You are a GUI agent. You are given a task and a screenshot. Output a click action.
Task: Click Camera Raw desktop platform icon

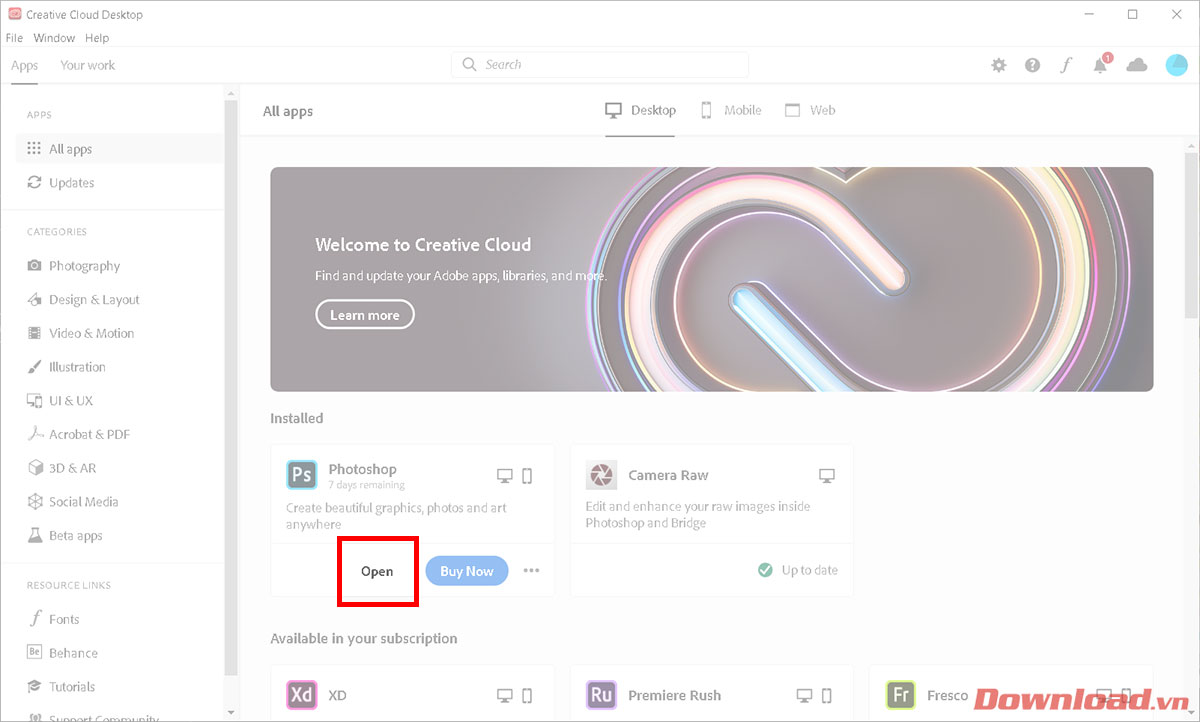[x=827, y=475]
